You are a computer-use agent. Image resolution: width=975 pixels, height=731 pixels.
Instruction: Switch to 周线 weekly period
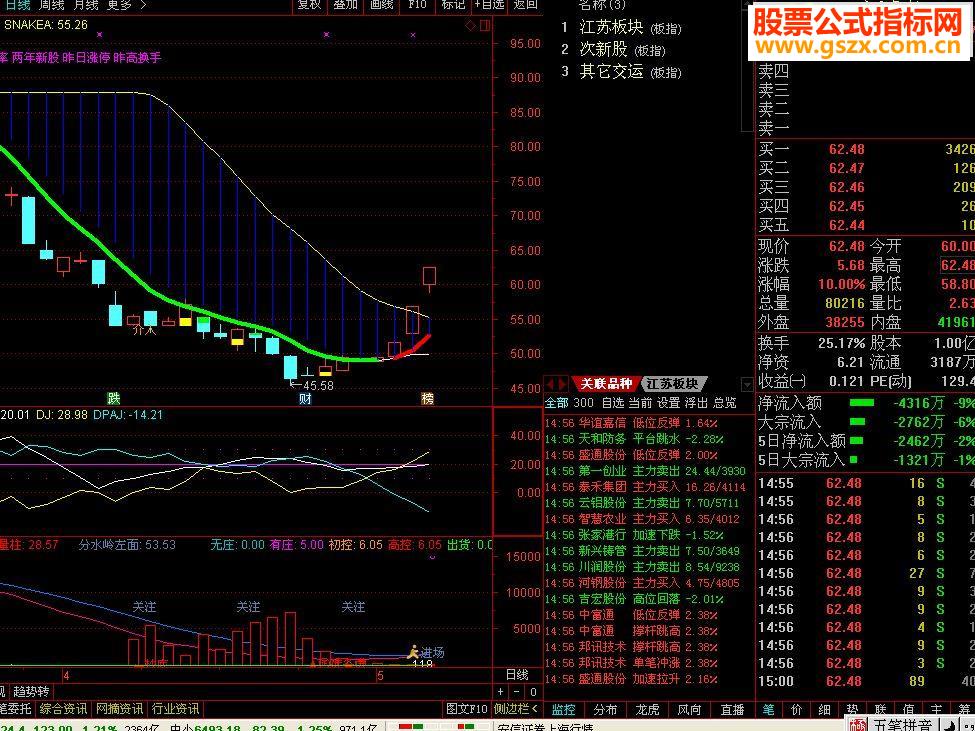pyautogui.click(x=51, y=5)
